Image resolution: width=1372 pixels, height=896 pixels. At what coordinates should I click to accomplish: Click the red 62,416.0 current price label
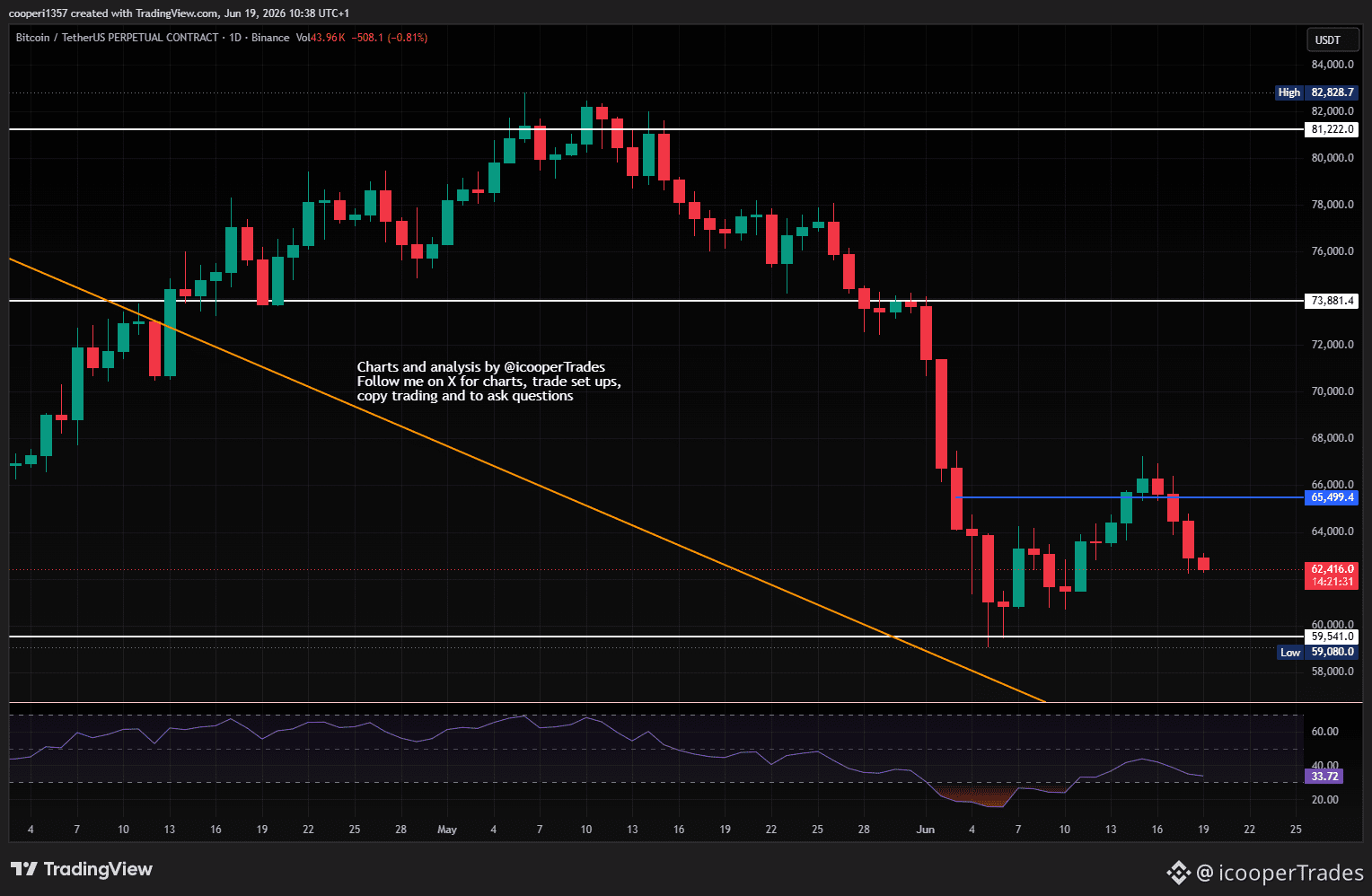pos(1332,569)
